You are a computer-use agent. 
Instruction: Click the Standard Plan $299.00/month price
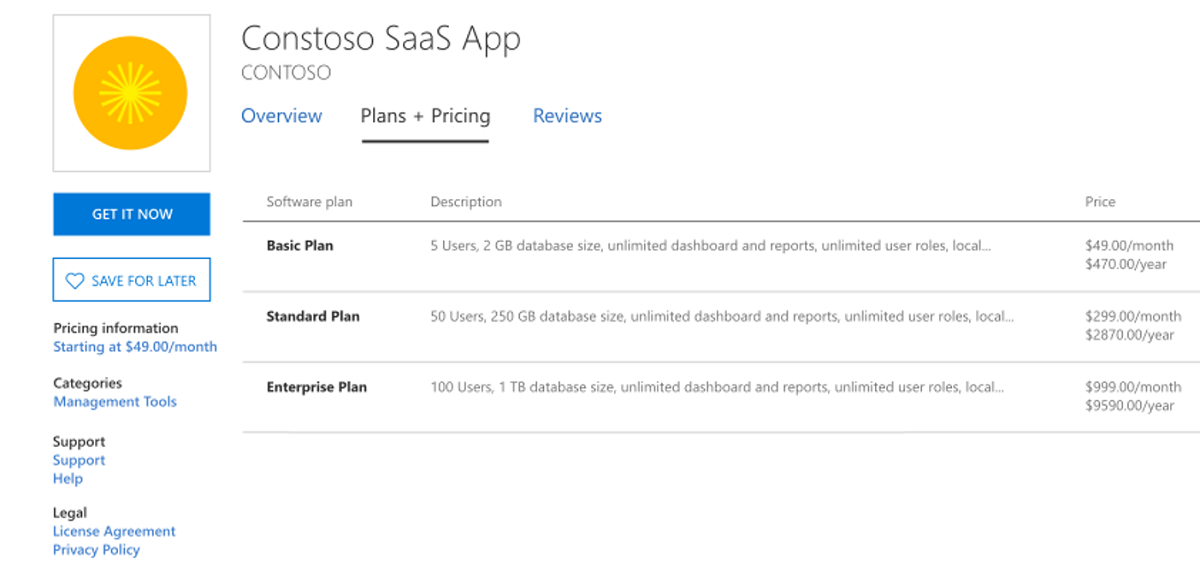click(x=1132, y=316)
